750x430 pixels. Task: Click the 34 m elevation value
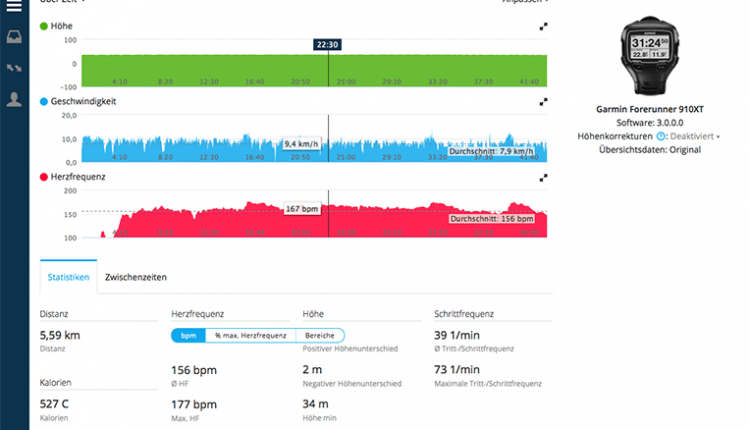(x=316, y=404)
